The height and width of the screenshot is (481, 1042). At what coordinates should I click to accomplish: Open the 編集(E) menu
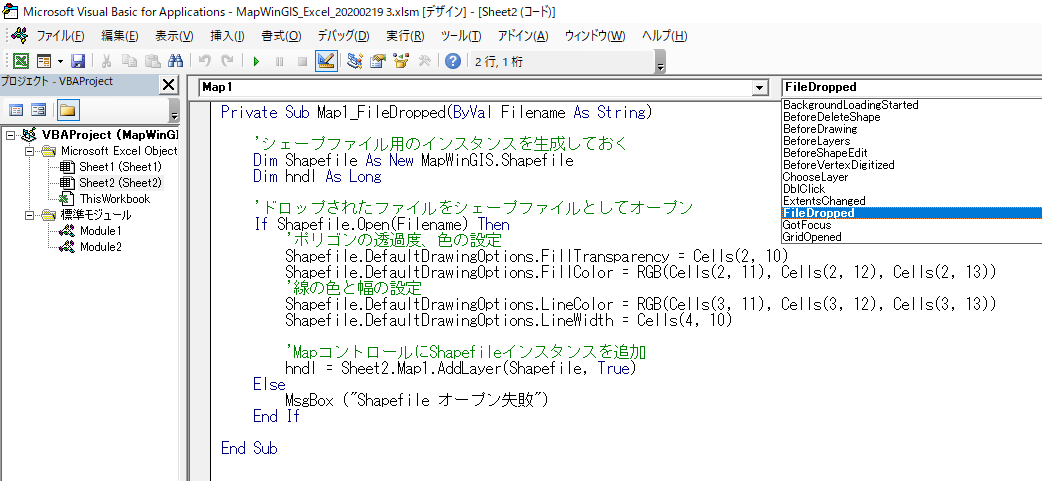tap(120, 36)
